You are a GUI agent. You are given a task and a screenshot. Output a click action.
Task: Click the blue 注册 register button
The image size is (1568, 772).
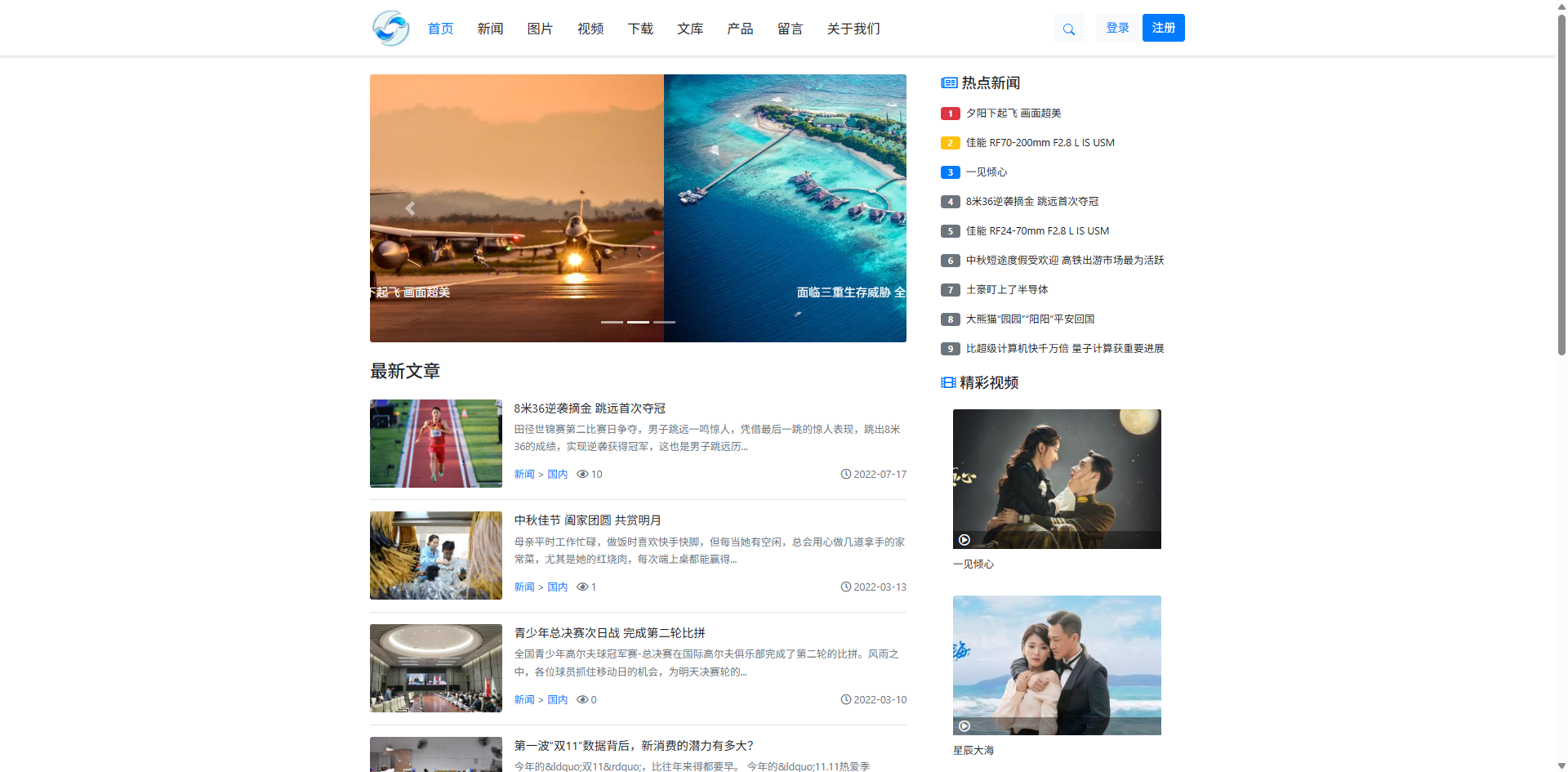pos(1163,28)
